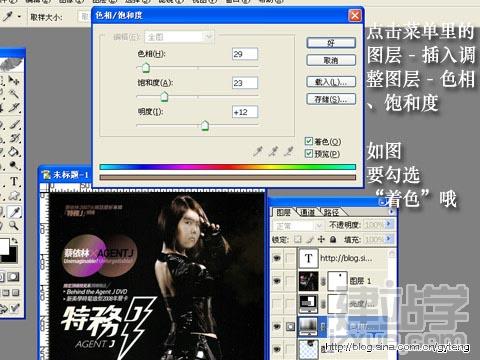Open the 编辑 edit range dropdown
Screen dimensions: 480x360
(179, 37)
